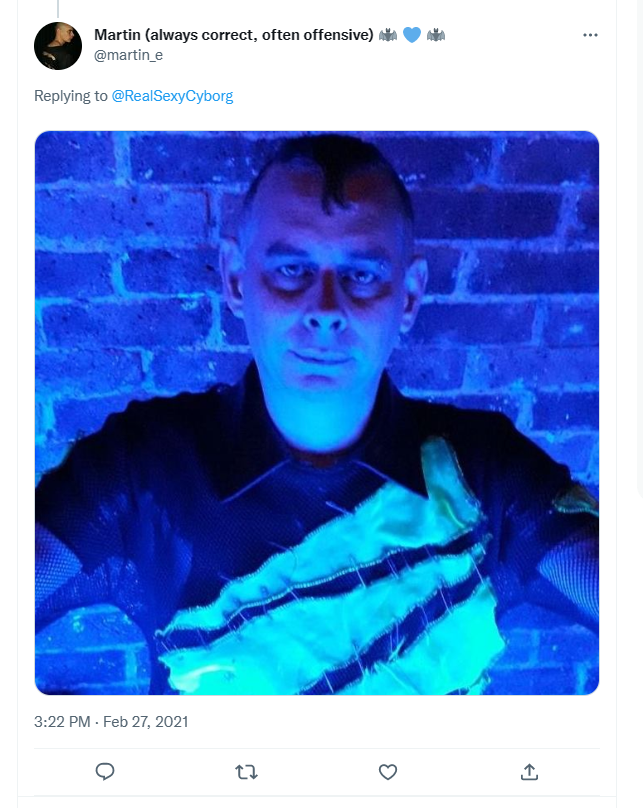Expand the attached blue-lit photo
The width and height of the screenshot is (643, 808).
(317, 413)
